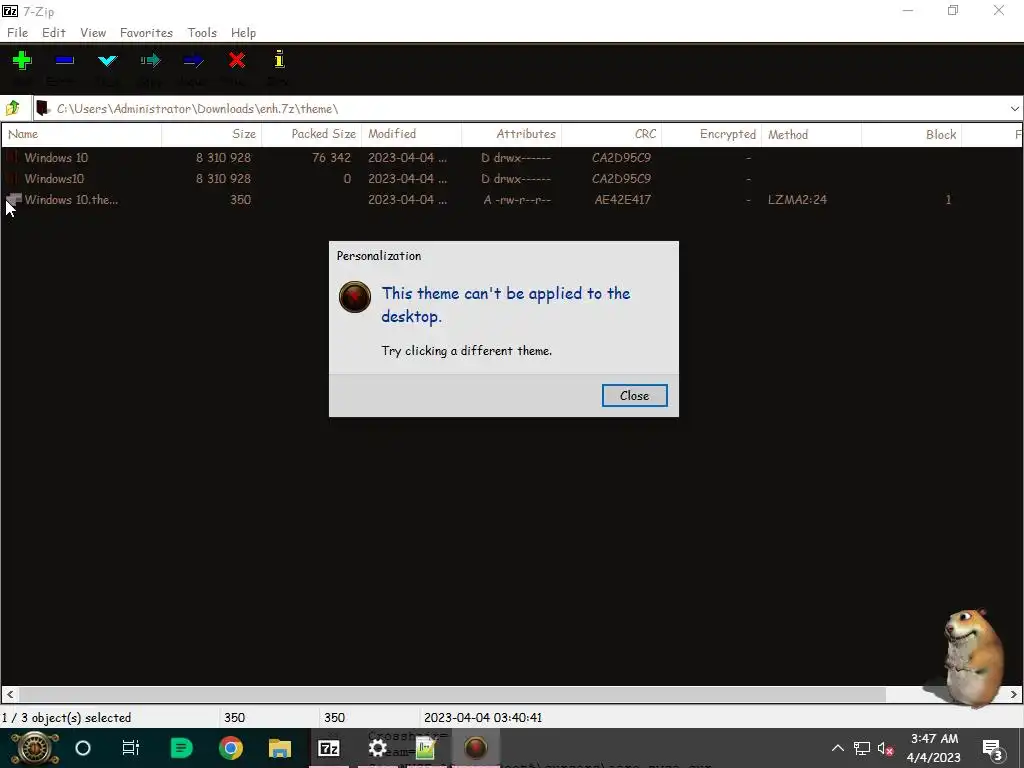Click the blue Move arrow icon
Image resolution: width=1024 pixels, height=768 pixels.
193,61
